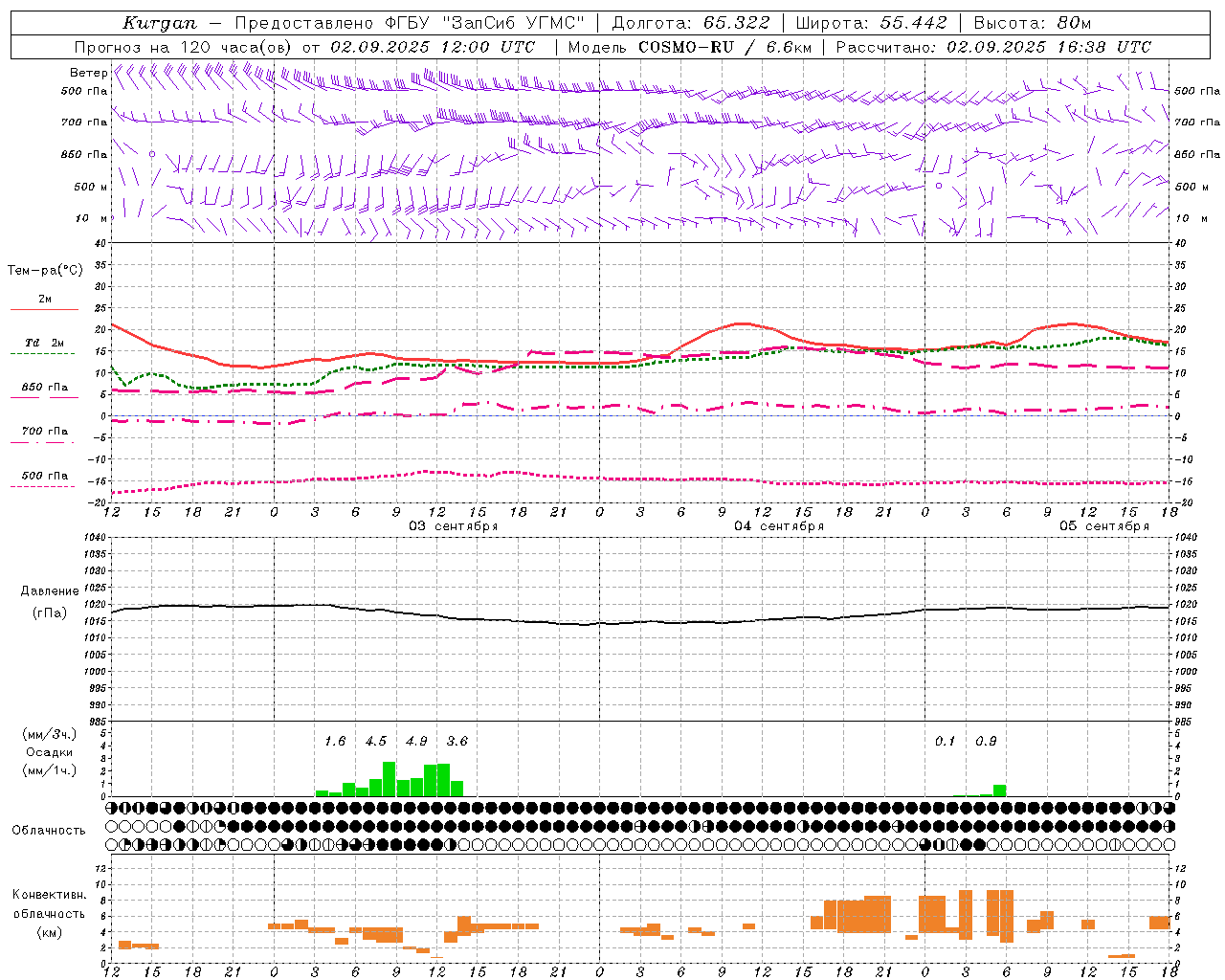Click the 3.6 precipitation total value
The image size is (1225, 980).
coord(457,741)
